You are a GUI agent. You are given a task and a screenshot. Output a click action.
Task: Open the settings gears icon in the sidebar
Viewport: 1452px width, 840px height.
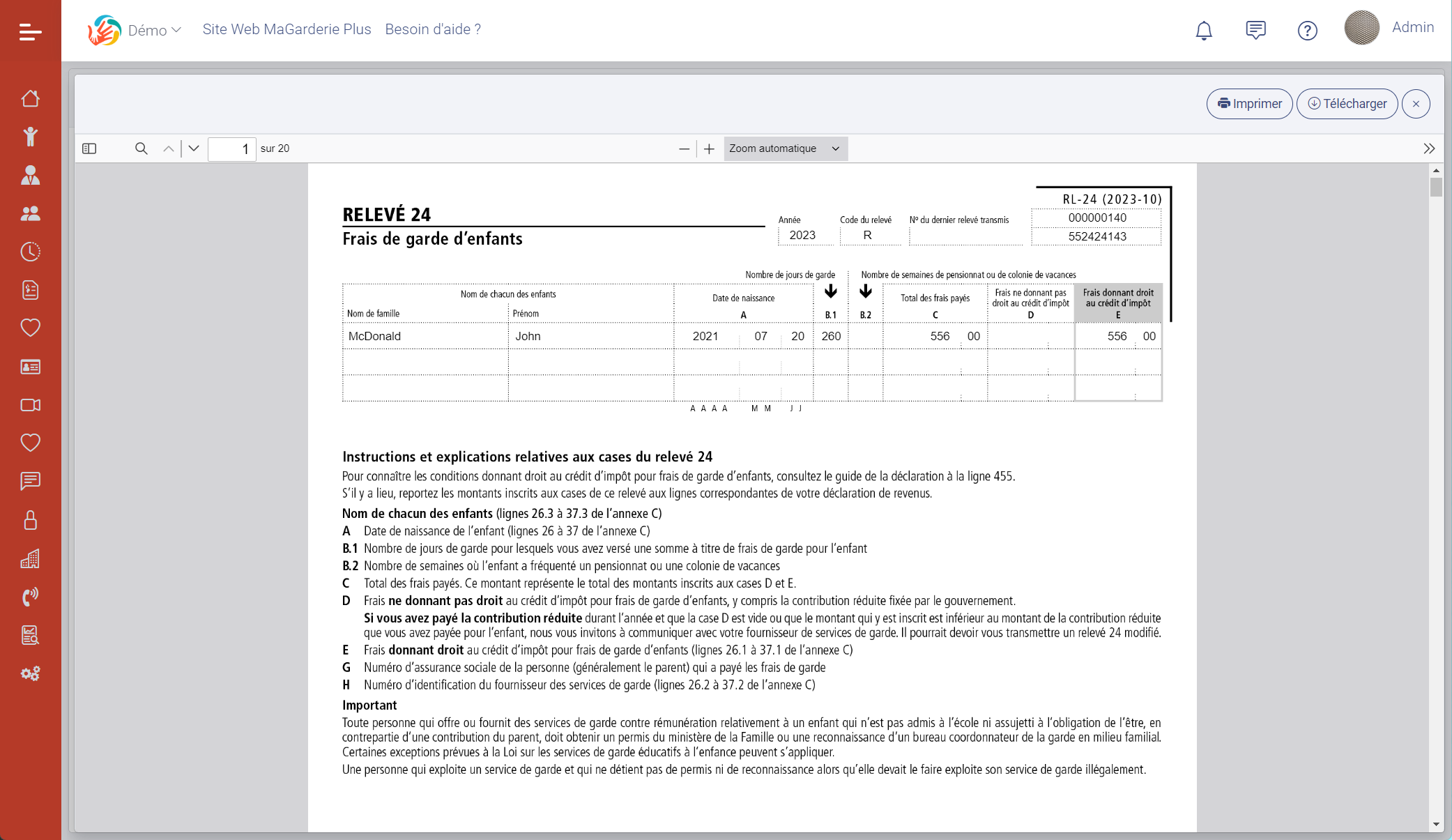point(31,673)
